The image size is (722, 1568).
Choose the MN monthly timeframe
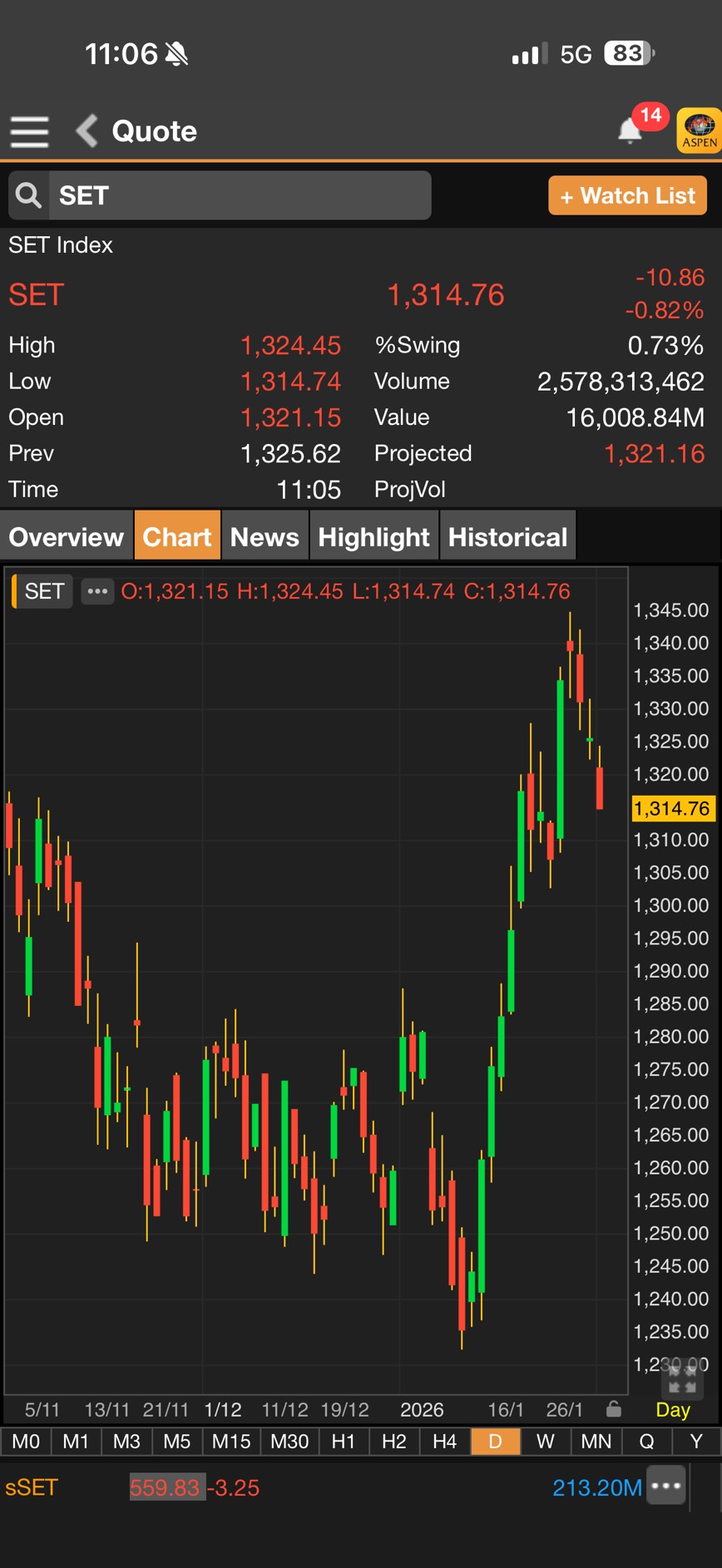tap(596, 1441)
